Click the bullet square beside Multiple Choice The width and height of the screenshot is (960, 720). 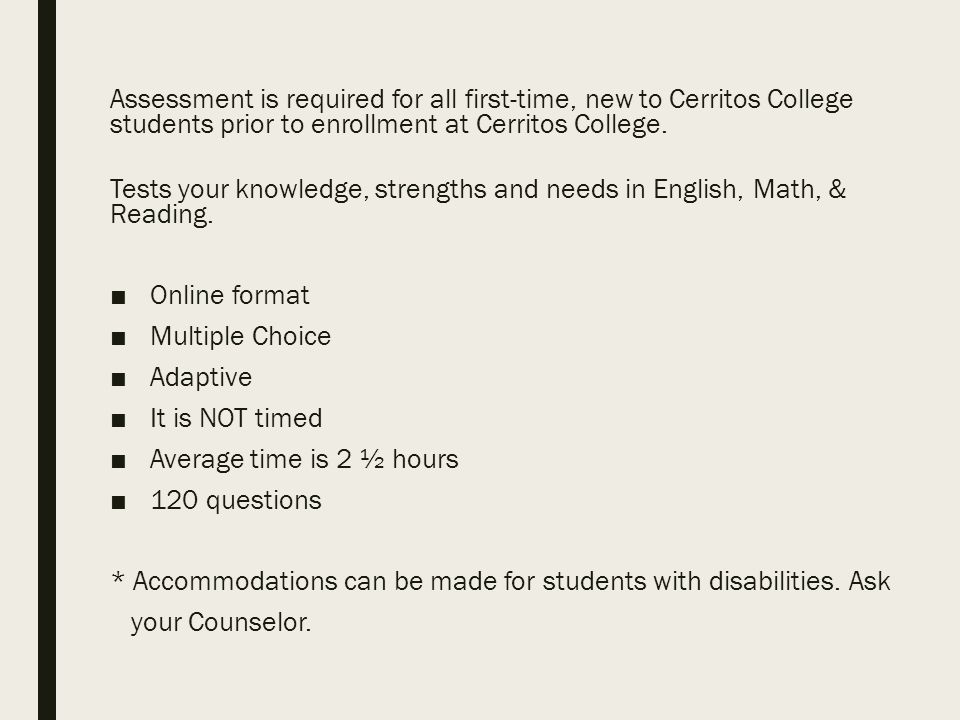[x=118, y=339]
